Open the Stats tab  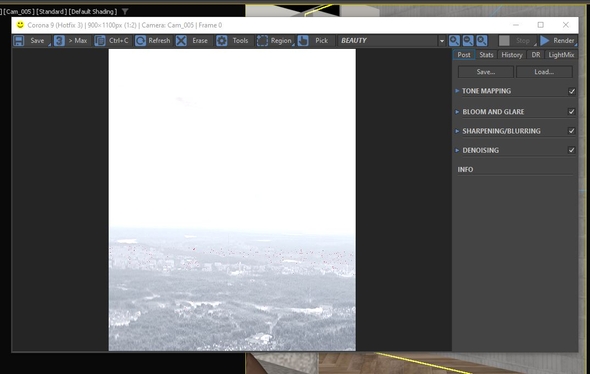486,55
